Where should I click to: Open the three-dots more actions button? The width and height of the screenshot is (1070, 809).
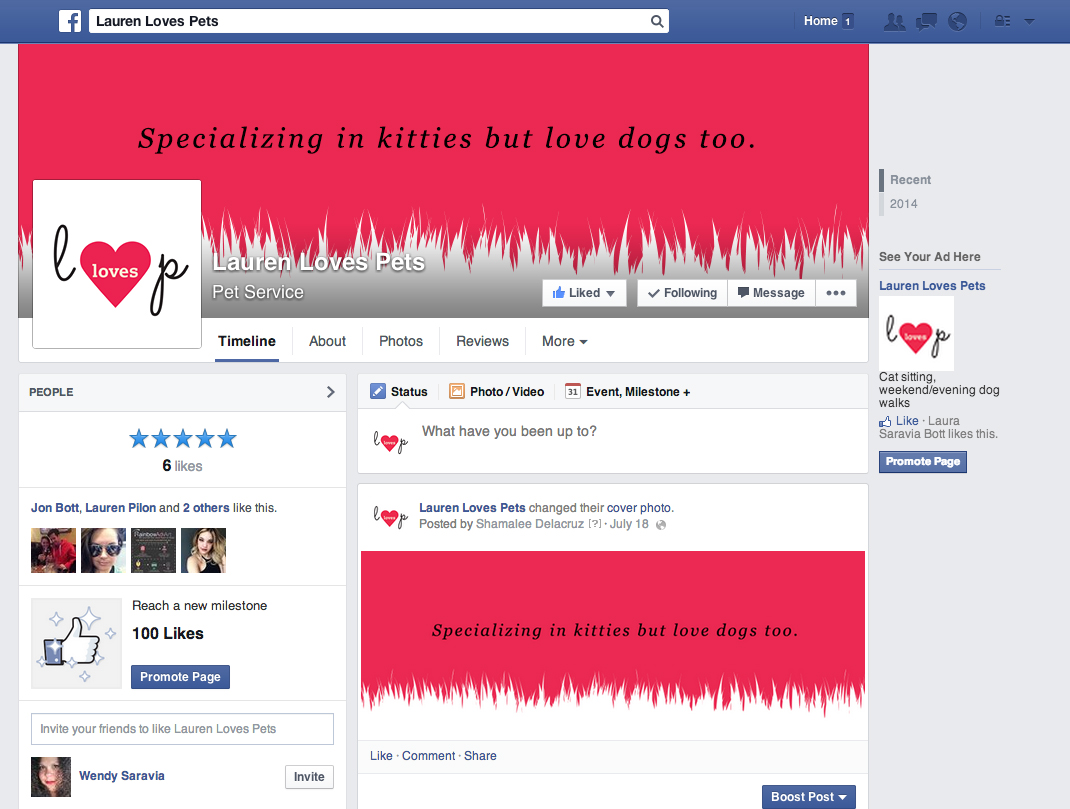(x=836, y=293)
